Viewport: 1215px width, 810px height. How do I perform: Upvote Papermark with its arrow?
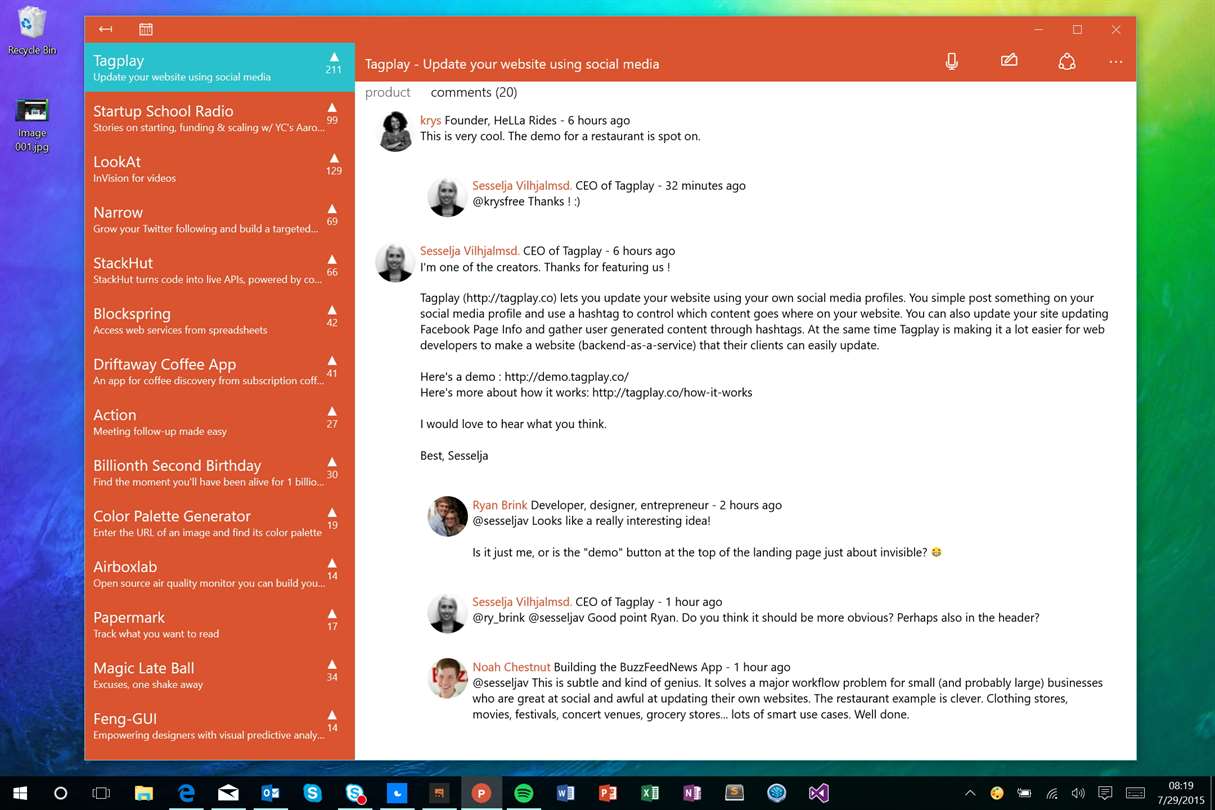333,614
